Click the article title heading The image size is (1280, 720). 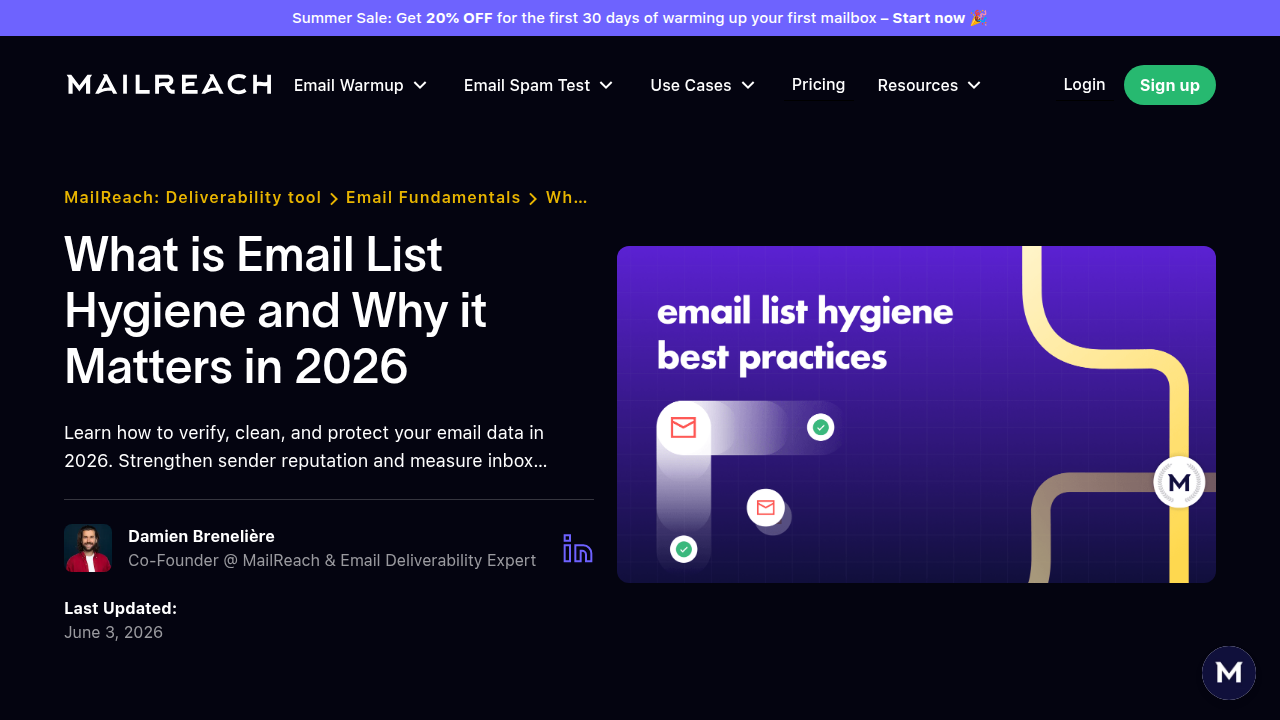coord(275,310)
